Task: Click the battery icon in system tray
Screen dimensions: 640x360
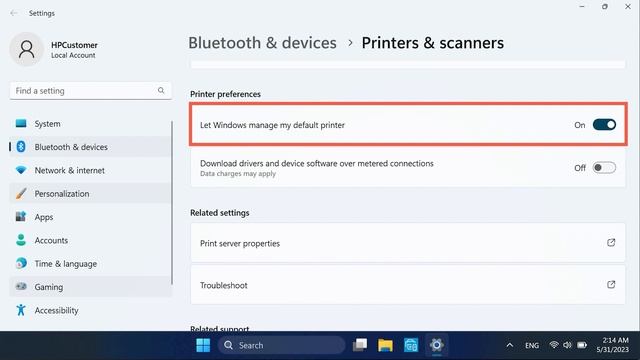Action: pyautogui.click(x=582, y=345)
